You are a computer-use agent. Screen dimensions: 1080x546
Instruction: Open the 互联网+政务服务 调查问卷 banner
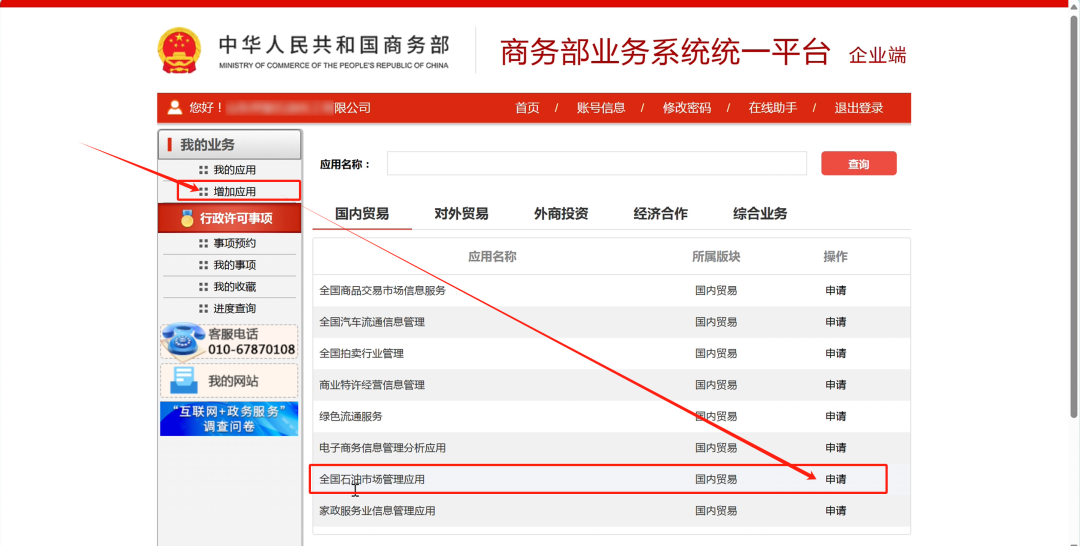(229, 419)
